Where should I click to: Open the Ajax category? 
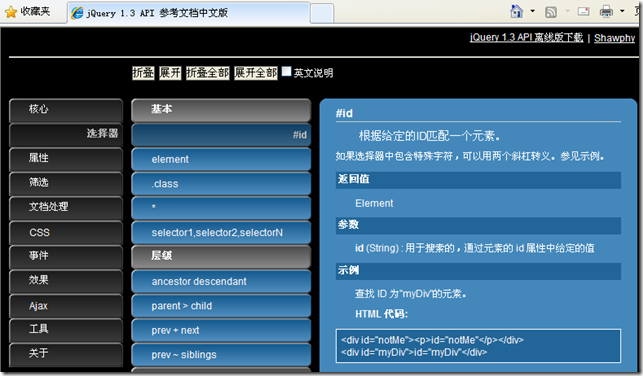coord(66,306)
